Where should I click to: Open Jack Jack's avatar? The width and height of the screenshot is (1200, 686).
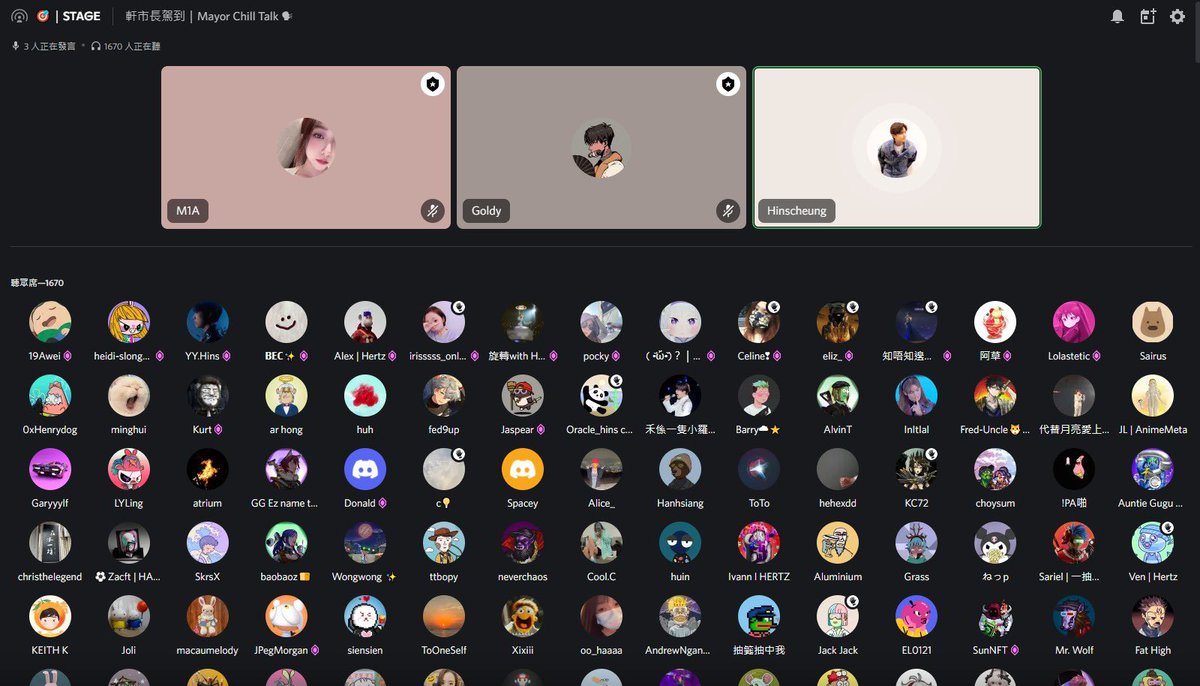coord(838,617)
